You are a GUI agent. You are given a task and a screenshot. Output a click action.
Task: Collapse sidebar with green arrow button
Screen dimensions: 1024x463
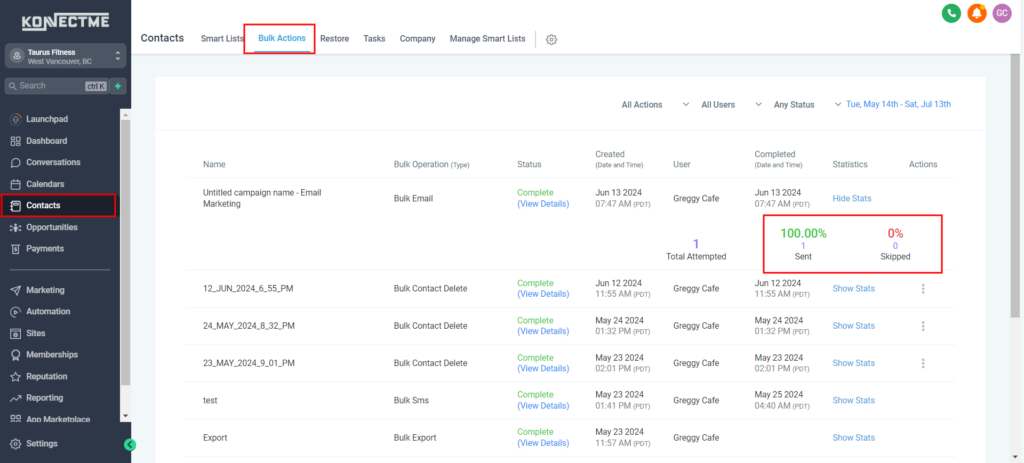click(130, 445)
